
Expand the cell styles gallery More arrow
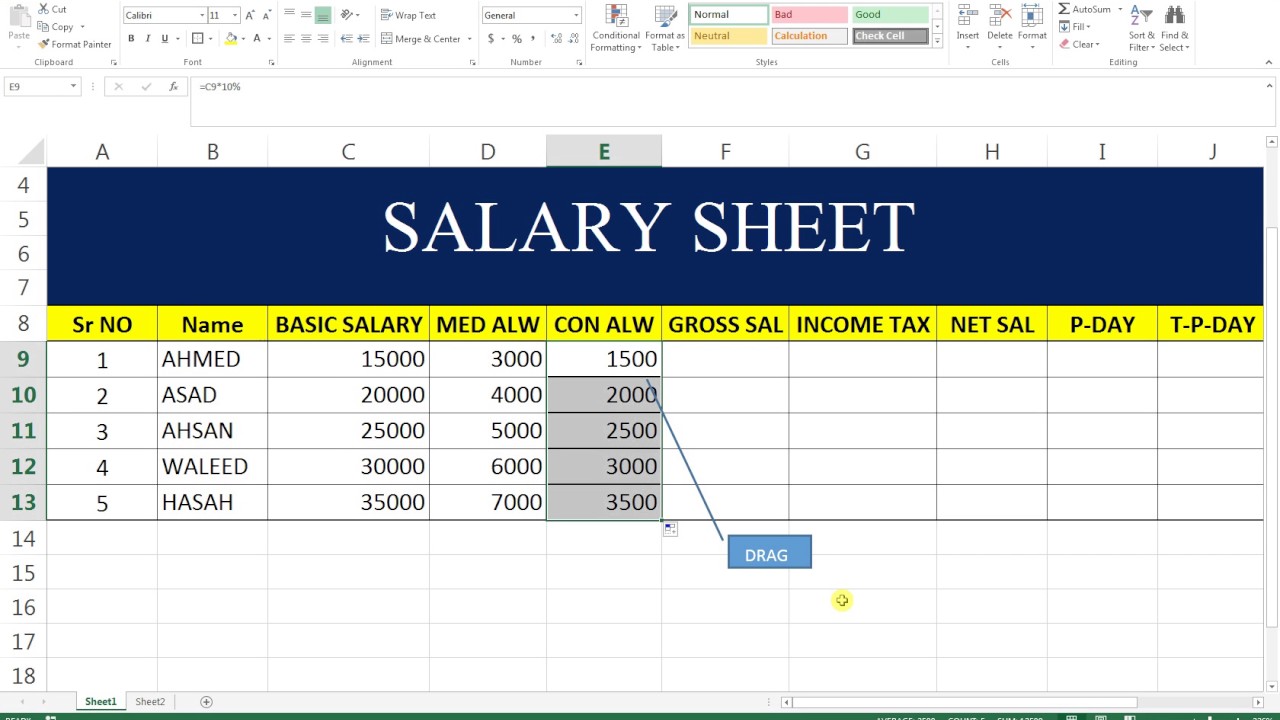(937, 41)
